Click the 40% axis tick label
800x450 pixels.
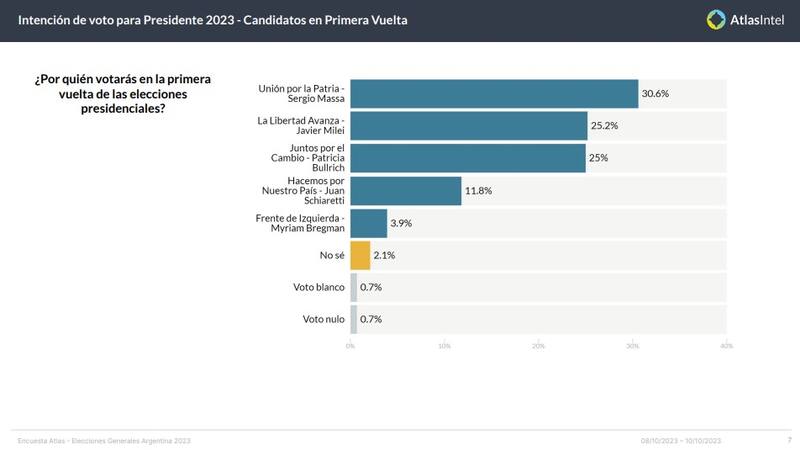[x=726, y=346]
